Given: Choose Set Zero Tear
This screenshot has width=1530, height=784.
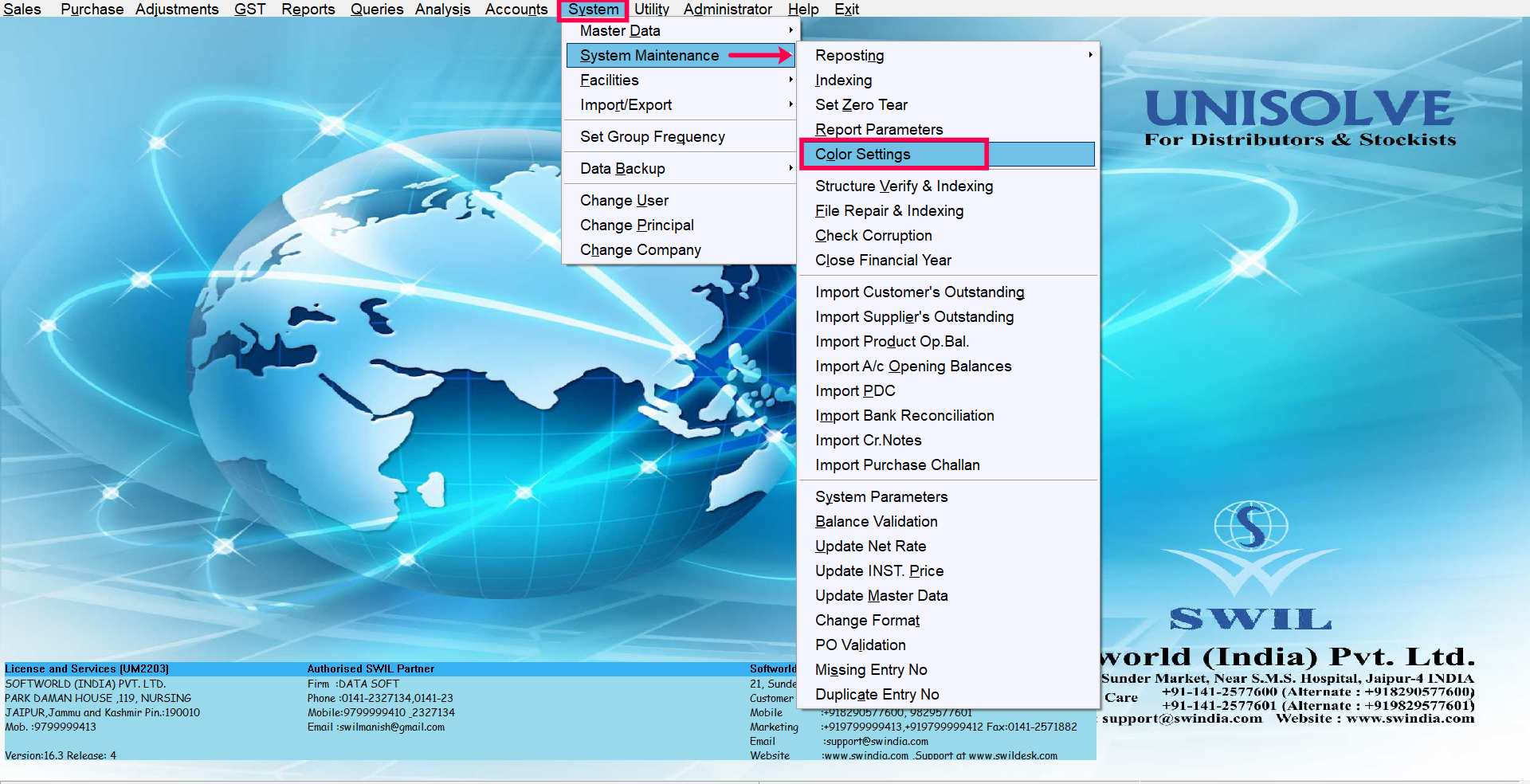Looking at the screenshot, I should click(x=948, y=105).
